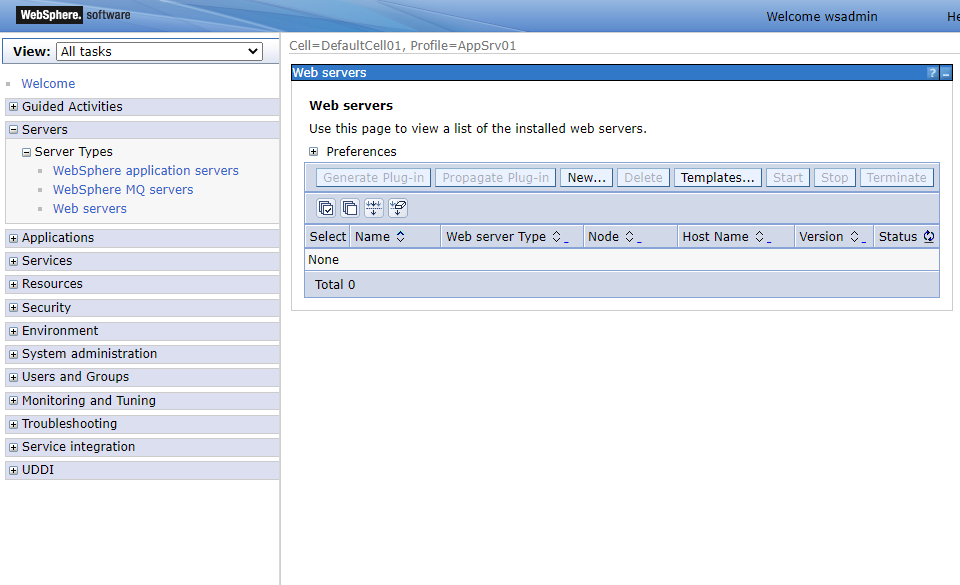This screenshot has height=585, width=960.
Task: Click the Propagate Plug-in button
Action: [x=496, y=177]
